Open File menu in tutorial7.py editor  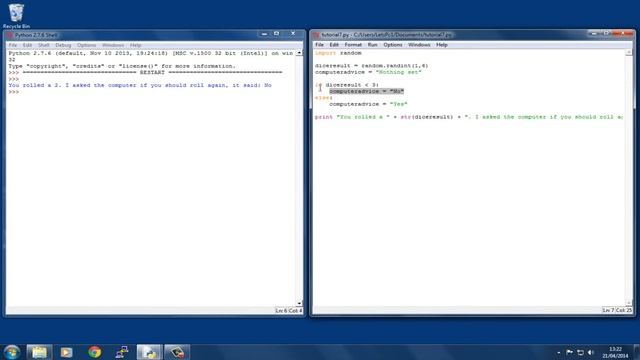[319, 45]
